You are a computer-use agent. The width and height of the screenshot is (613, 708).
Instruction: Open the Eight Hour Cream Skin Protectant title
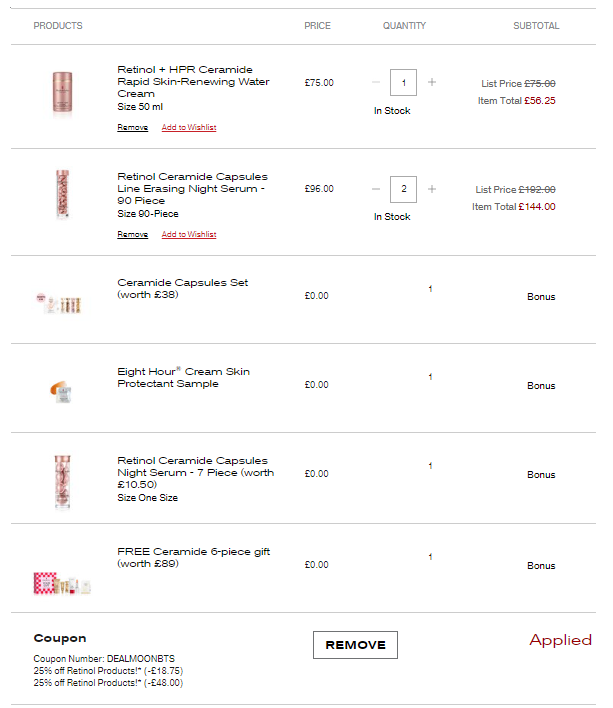point(183,377)
